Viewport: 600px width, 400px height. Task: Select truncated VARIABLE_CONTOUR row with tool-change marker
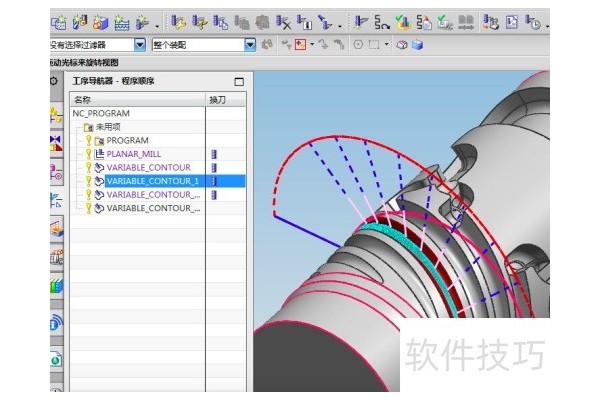click(x=153, y=194)
